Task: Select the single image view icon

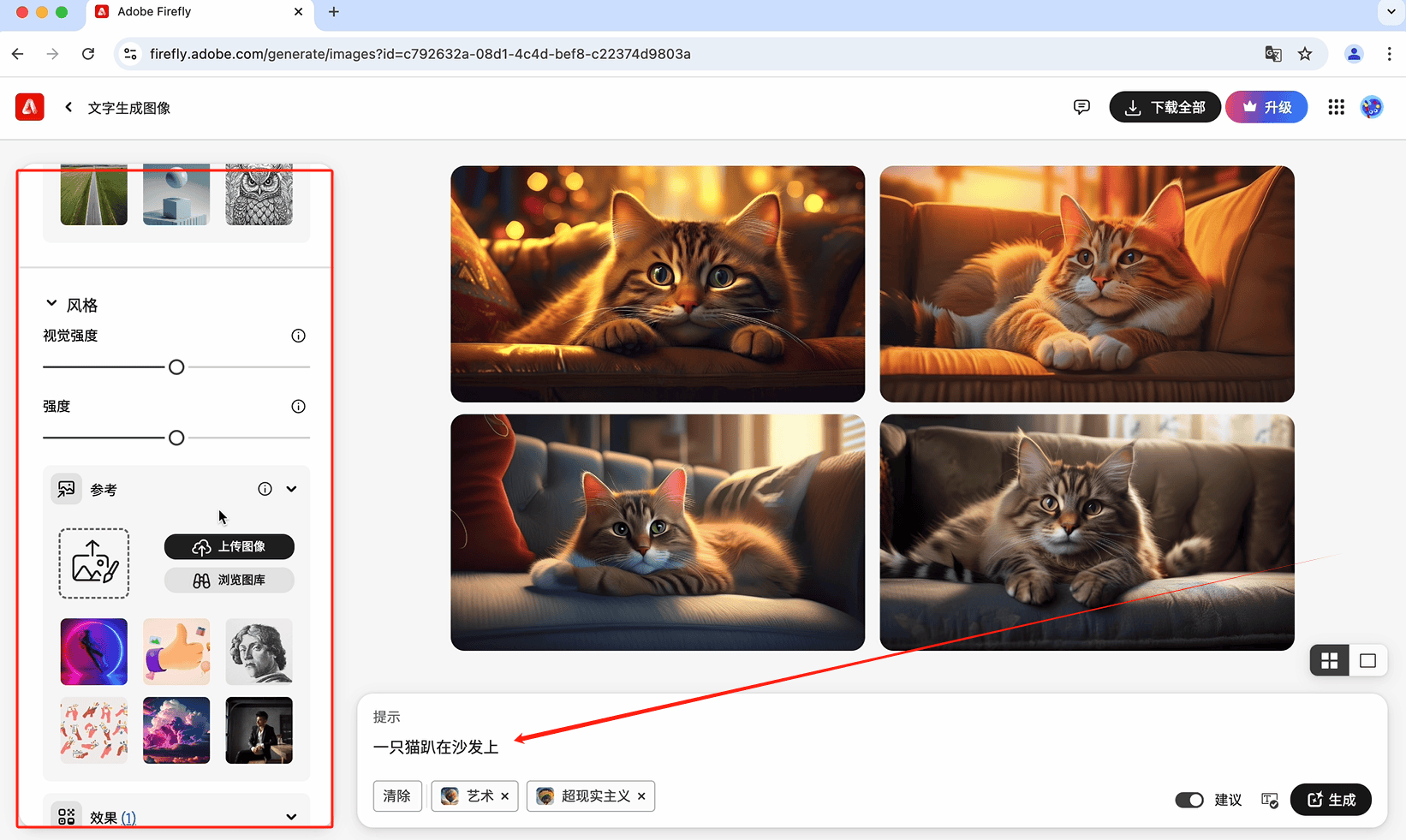Action: coord(1367,660)
